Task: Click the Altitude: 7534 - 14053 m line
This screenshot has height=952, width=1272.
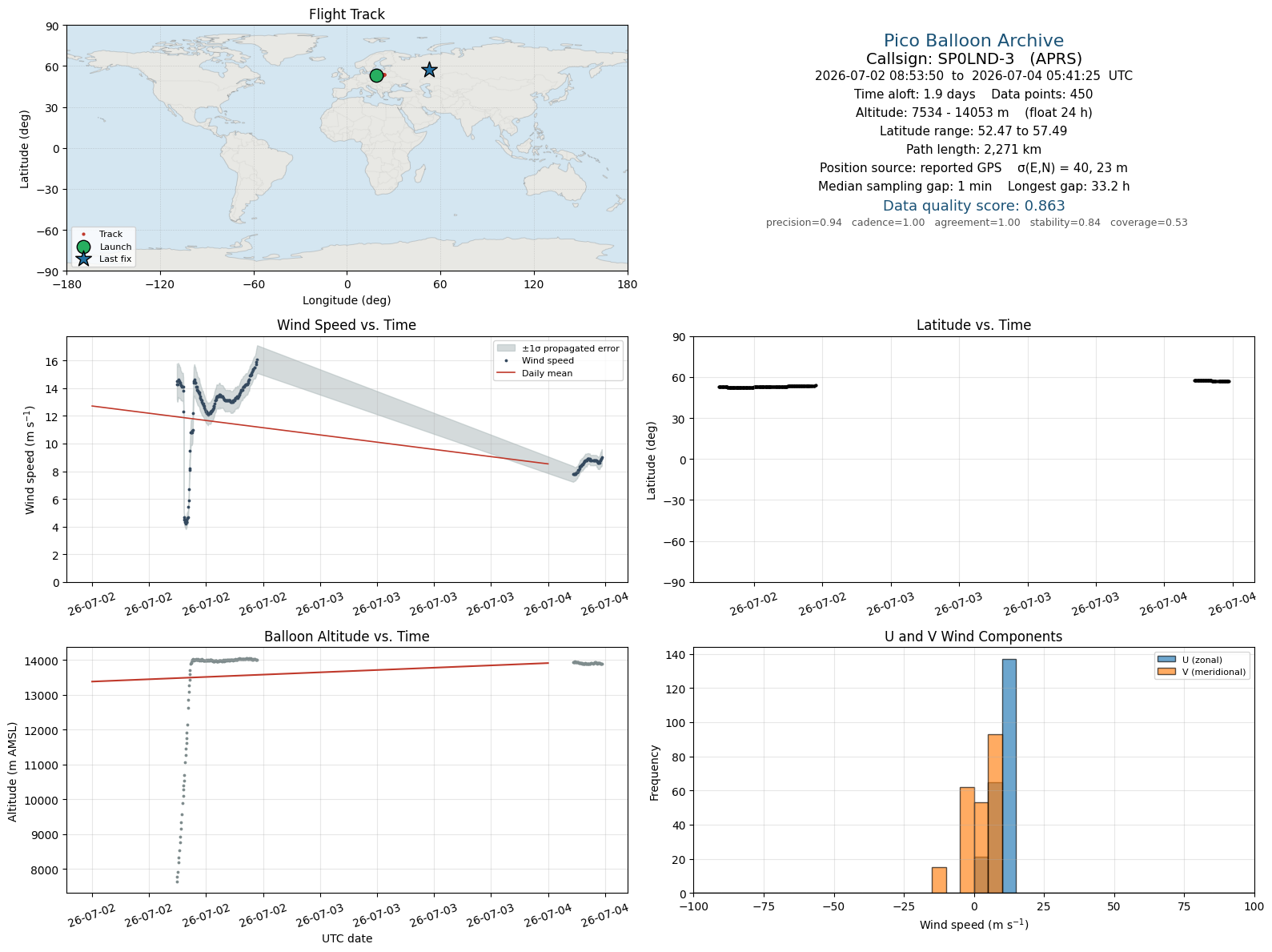Action: (973, 113)
